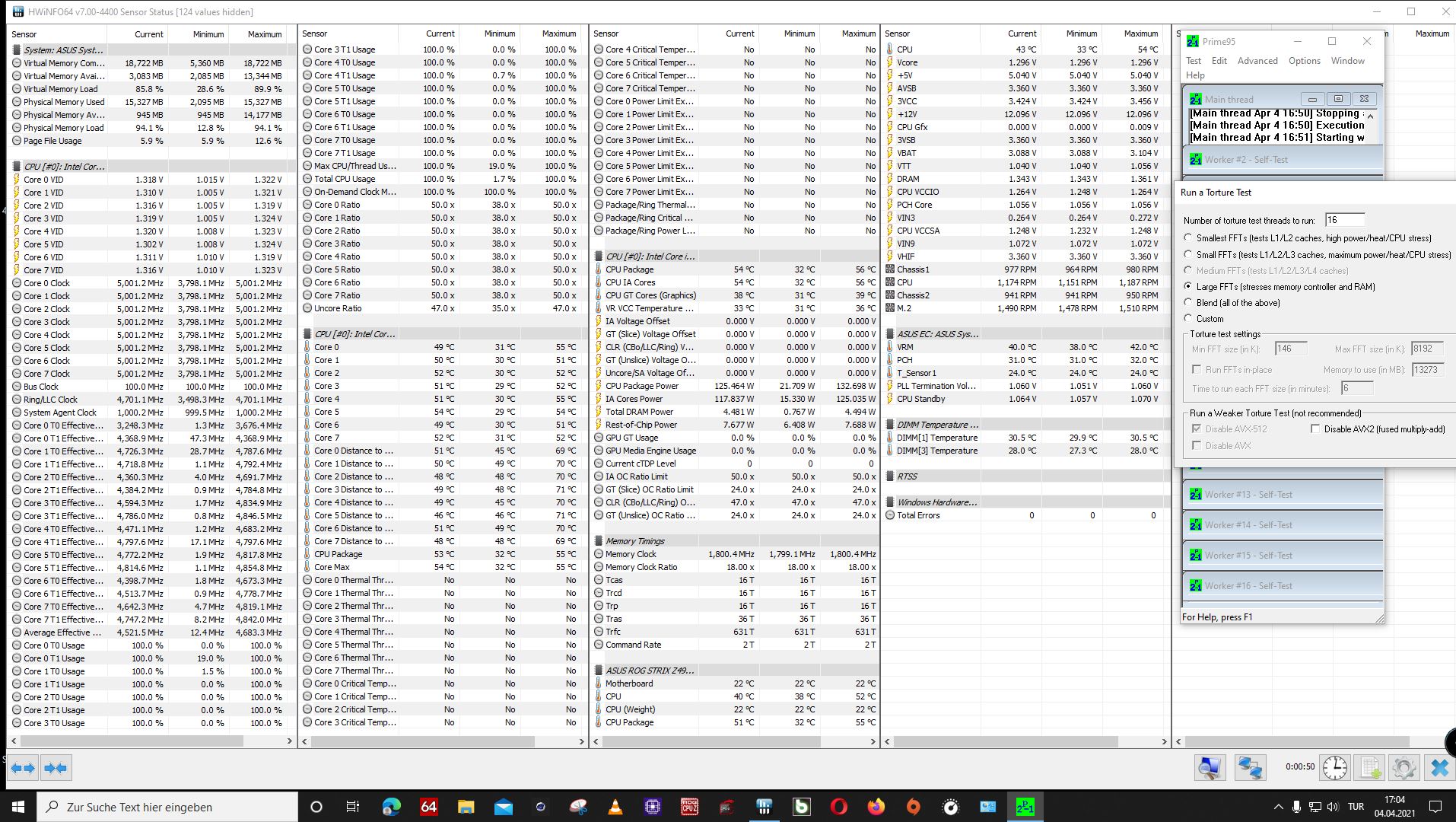The height and width of the screenshot is (822, 1456).
Task: Click the Main thread log scroll-up arrow
Action: [1371, 116]
